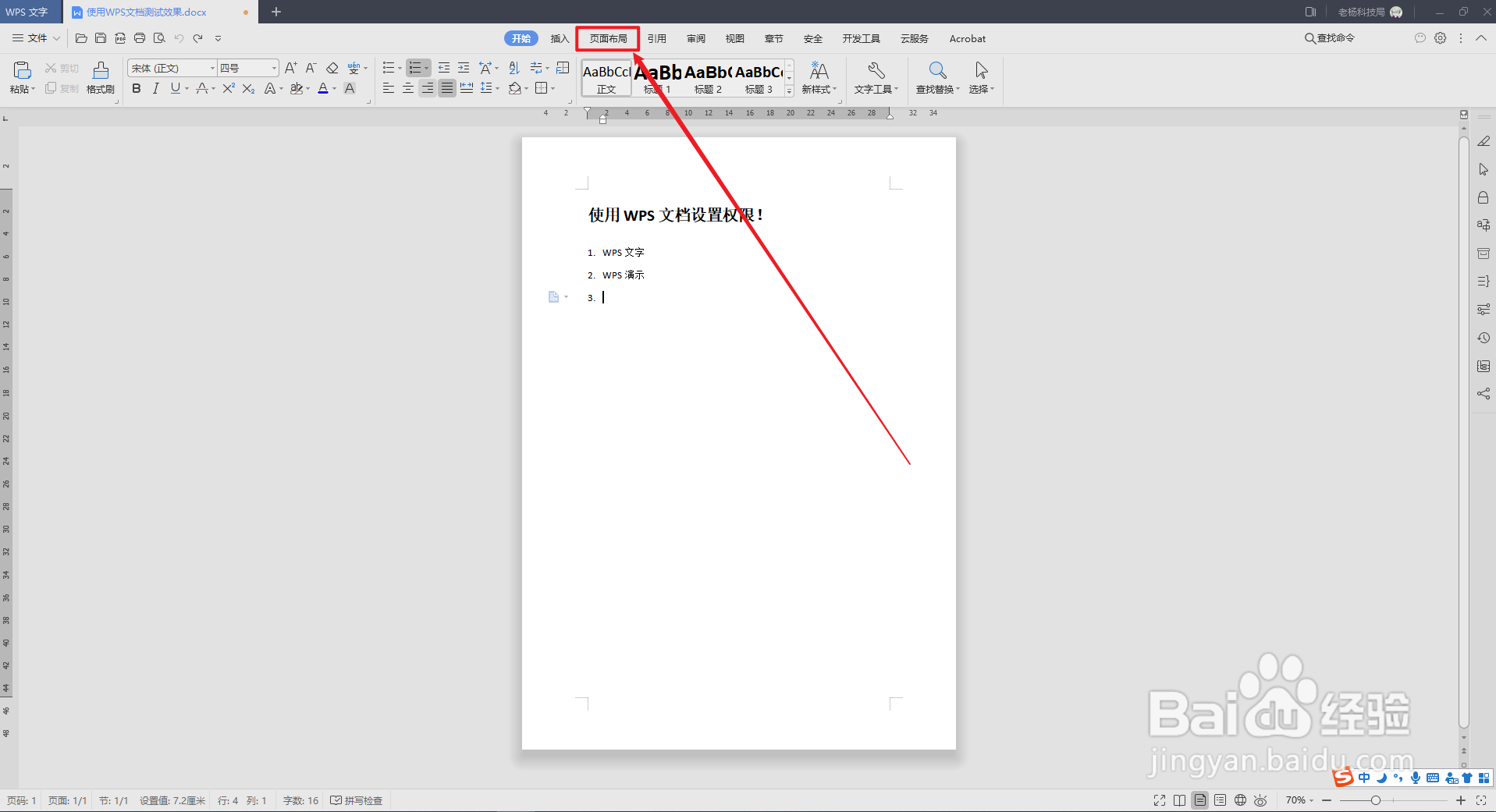Open the 四号 font size dropdown
The image size is (1496, 812).
(x=274, y=69)
